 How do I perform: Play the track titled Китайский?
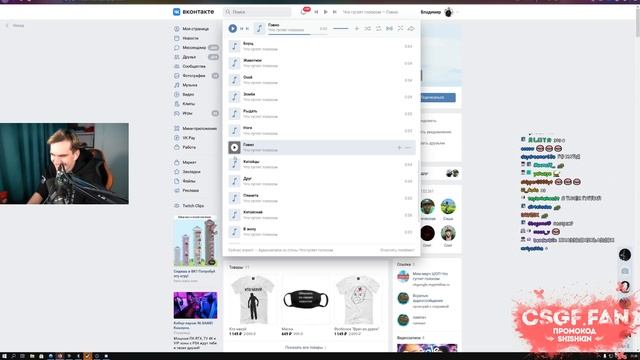click(322, 215)
